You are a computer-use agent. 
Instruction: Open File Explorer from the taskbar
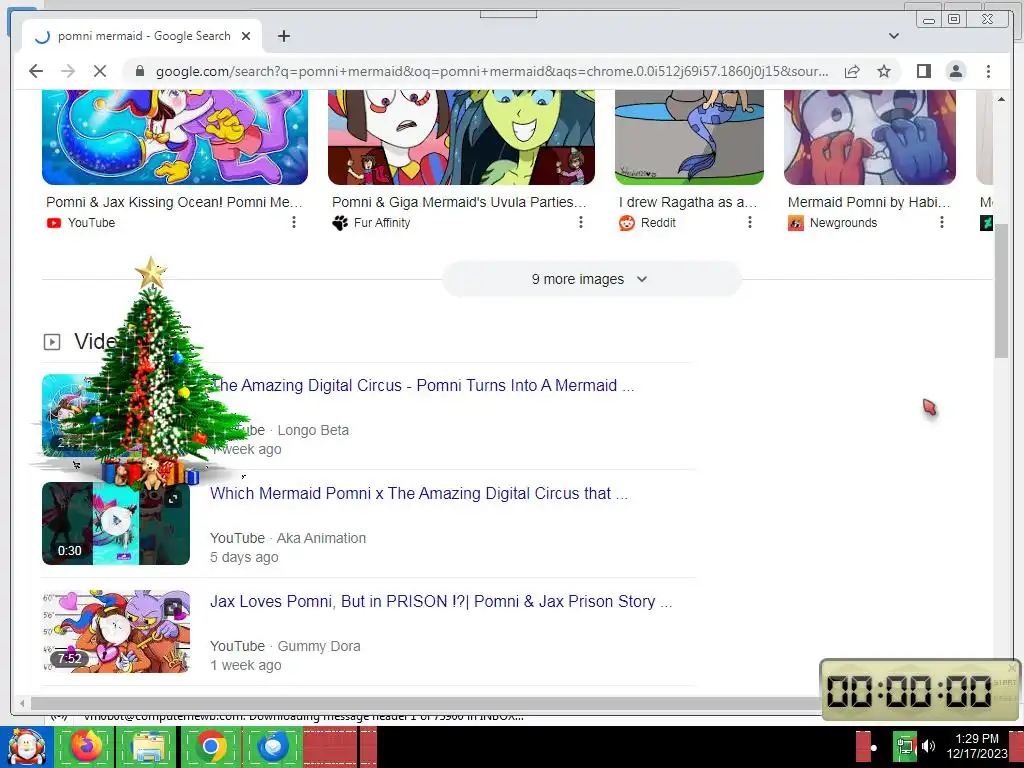[x=148, y=747]
